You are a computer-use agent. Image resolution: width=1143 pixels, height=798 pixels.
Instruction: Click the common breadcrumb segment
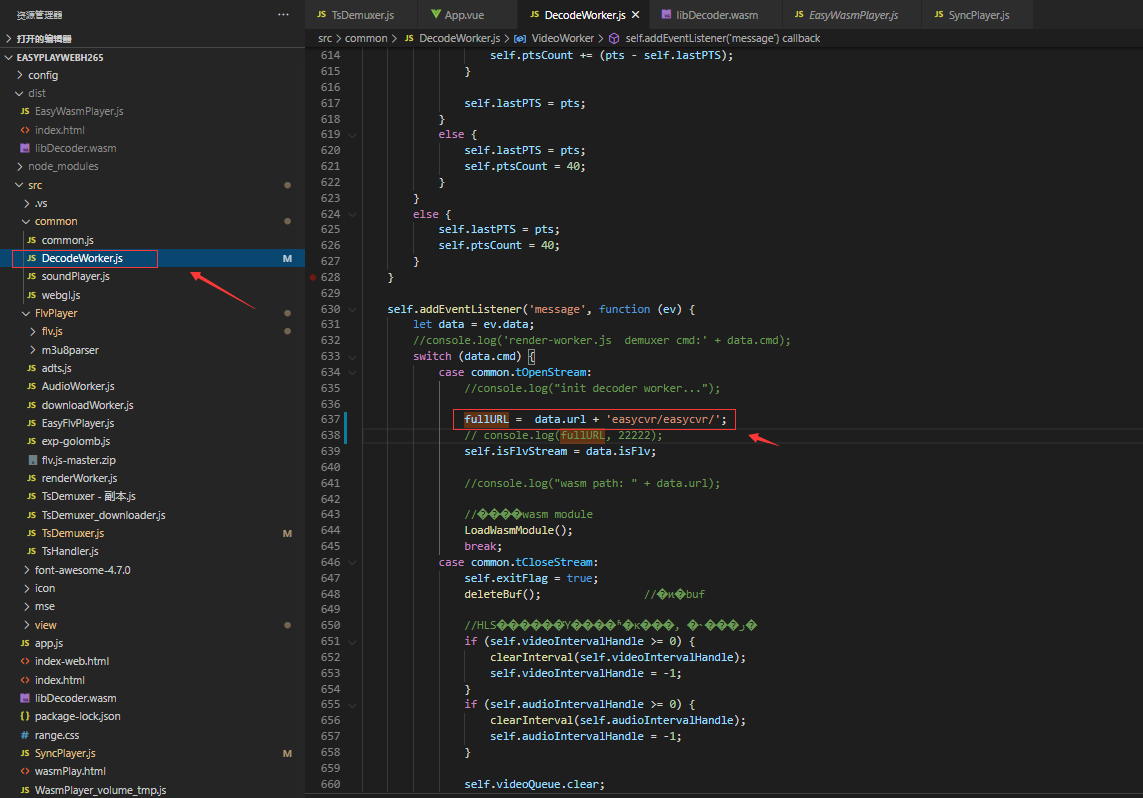point(366,39)
